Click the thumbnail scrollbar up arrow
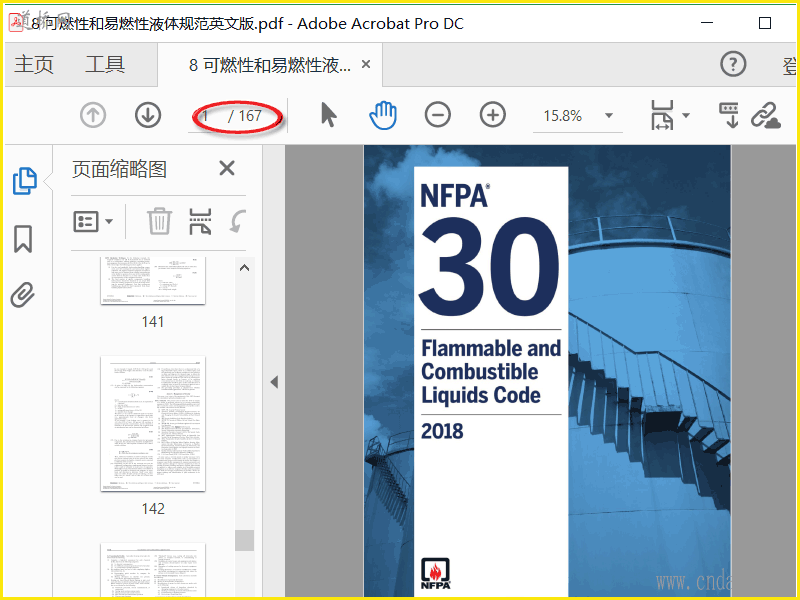The width and height of the screenshot is (800, 600). [244, 268]
